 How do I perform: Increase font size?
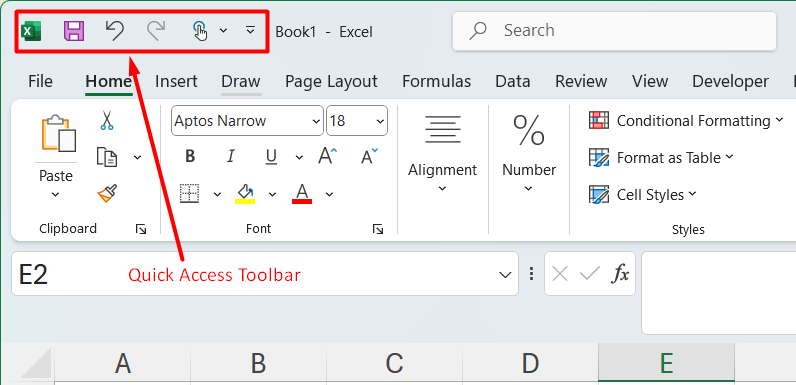(x=327, y=156)
